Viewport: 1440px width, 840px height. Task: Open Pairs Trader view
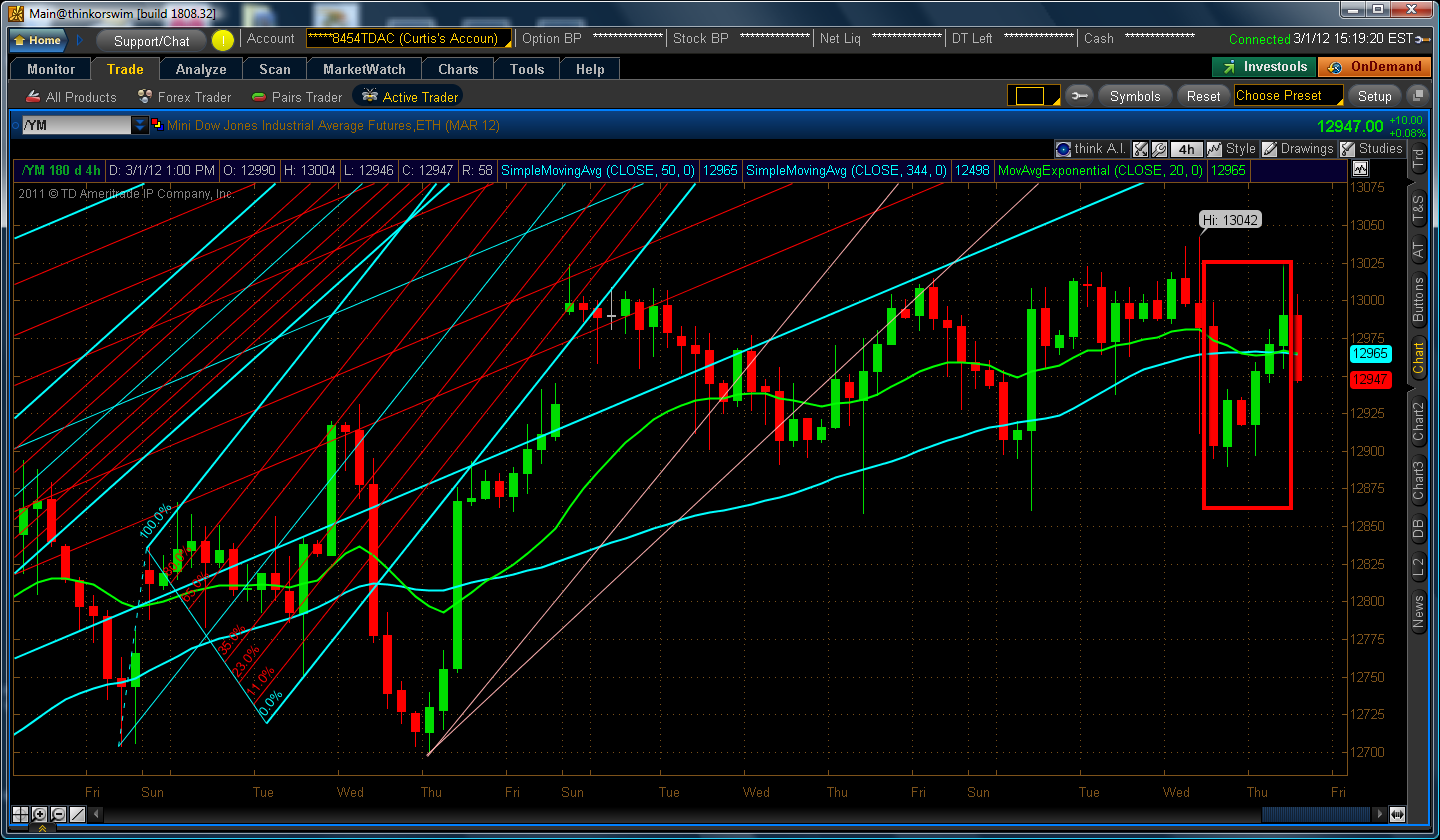[297, 97]
